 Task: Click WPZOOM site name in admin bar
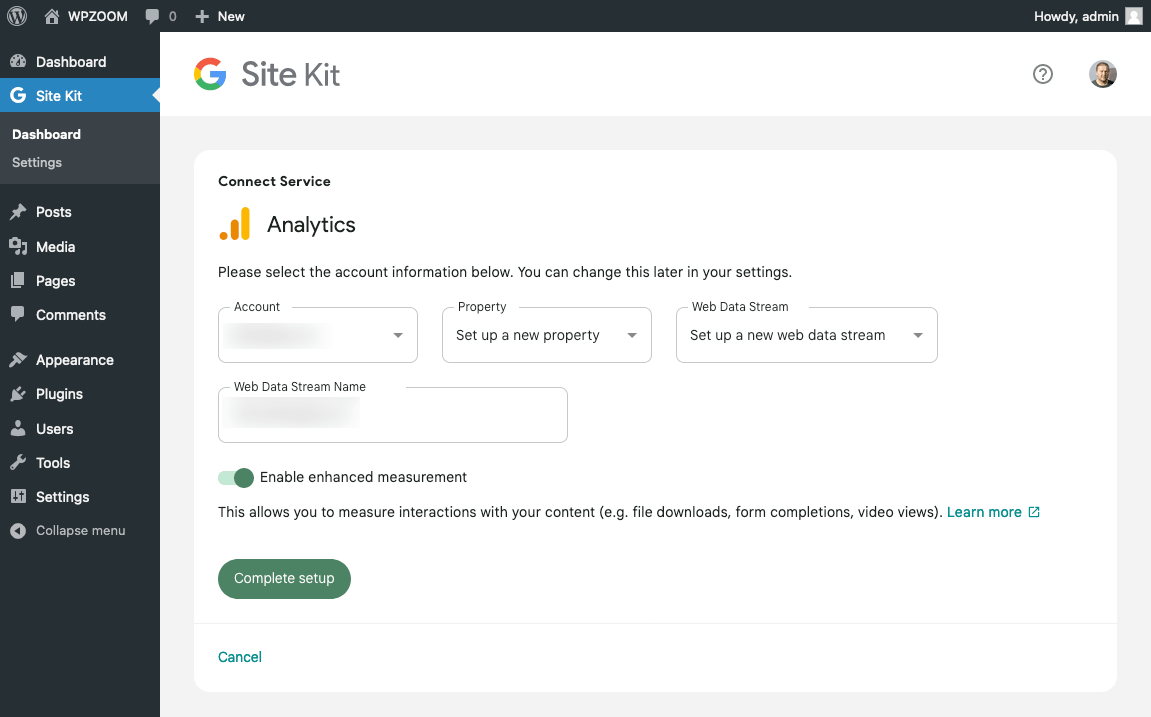pos(98,16)
